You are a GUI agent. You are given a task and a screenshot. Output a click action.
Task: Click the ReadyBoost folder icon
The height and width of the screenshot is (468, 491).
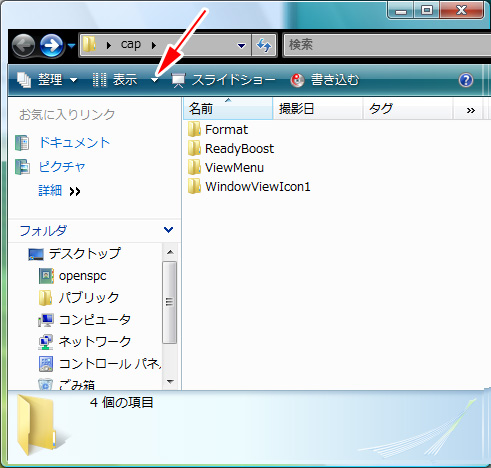tap(194, 148)
